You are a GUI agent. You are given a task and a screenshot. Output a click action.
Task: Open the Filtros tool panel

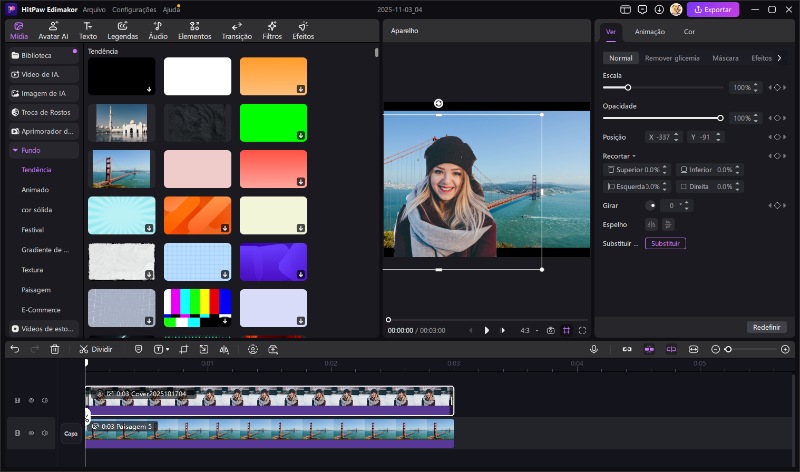(x=272, y=29)
